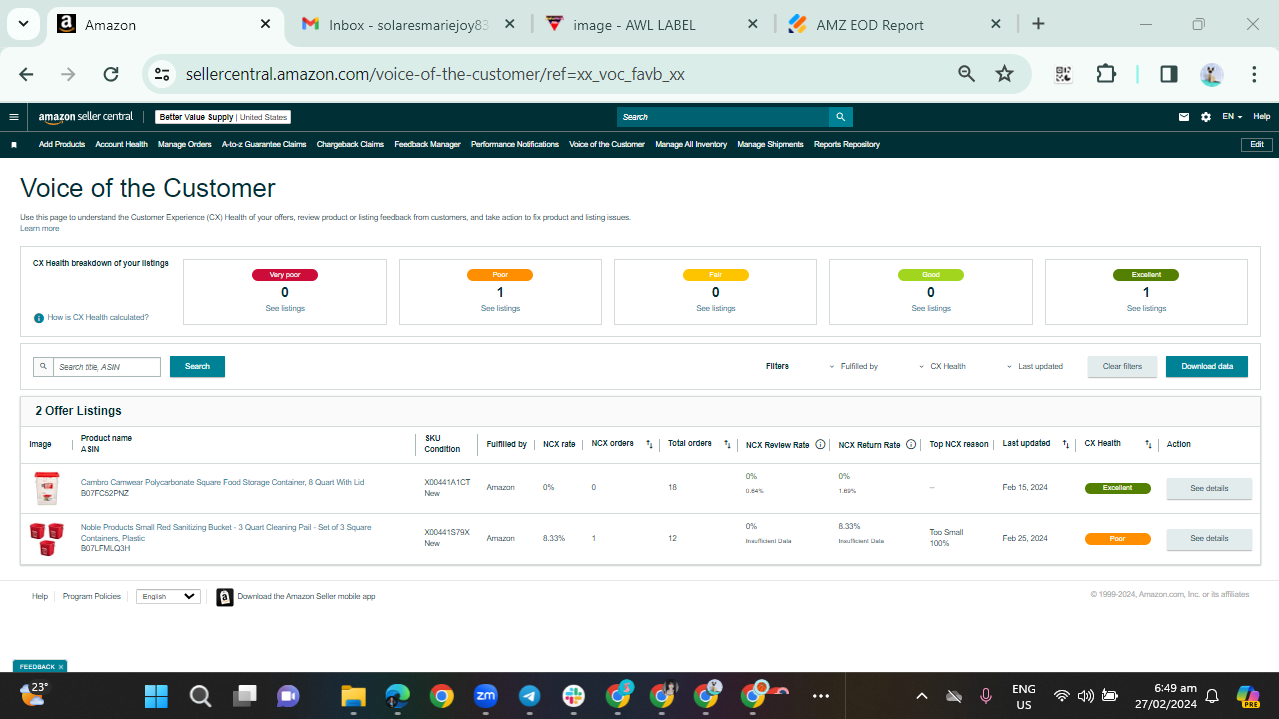
Task: Expand the CX Health filter
Action: 942,367
